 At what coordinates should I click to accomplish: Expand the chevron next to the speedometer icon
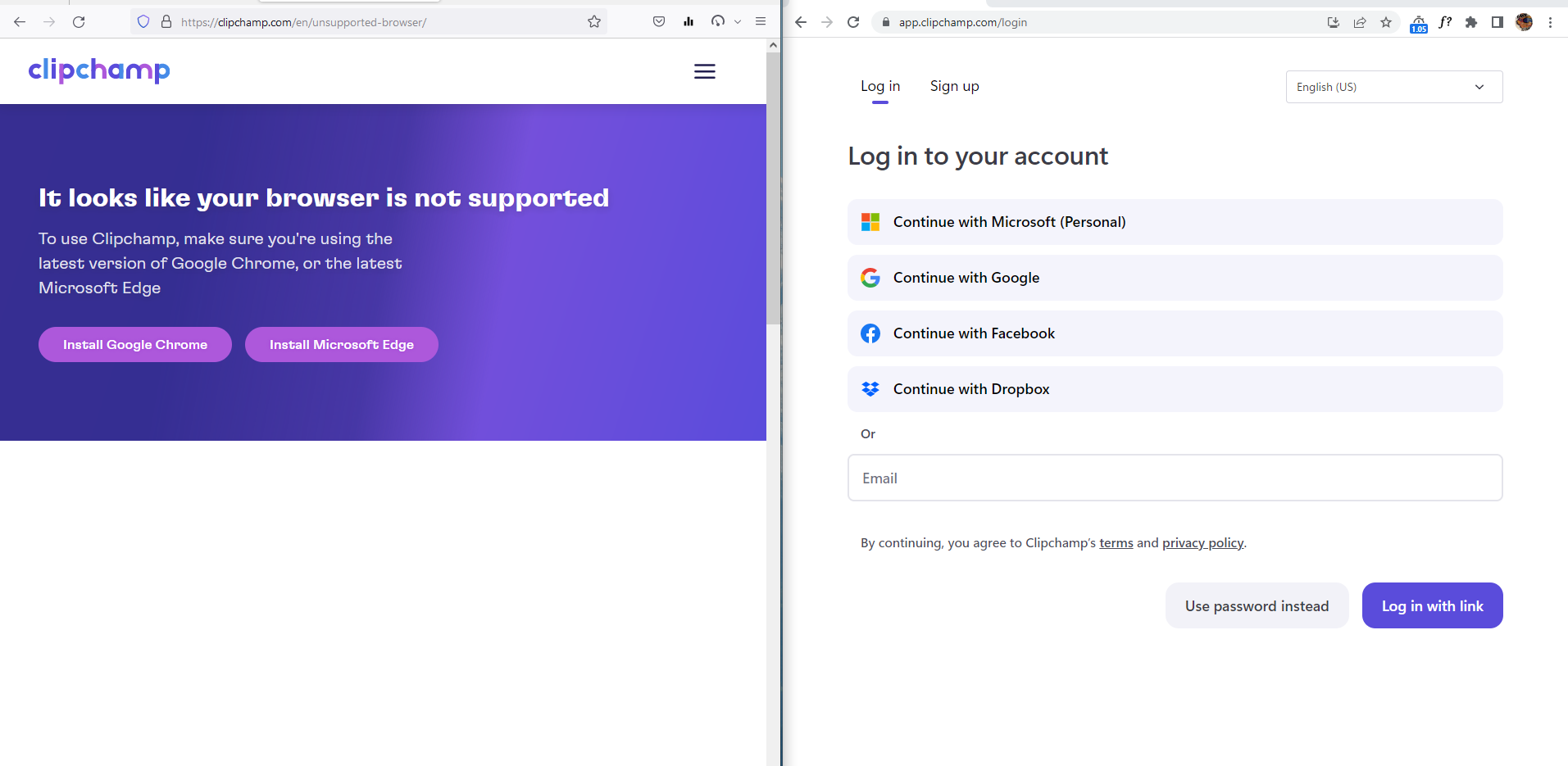click(x=736, y=21)
